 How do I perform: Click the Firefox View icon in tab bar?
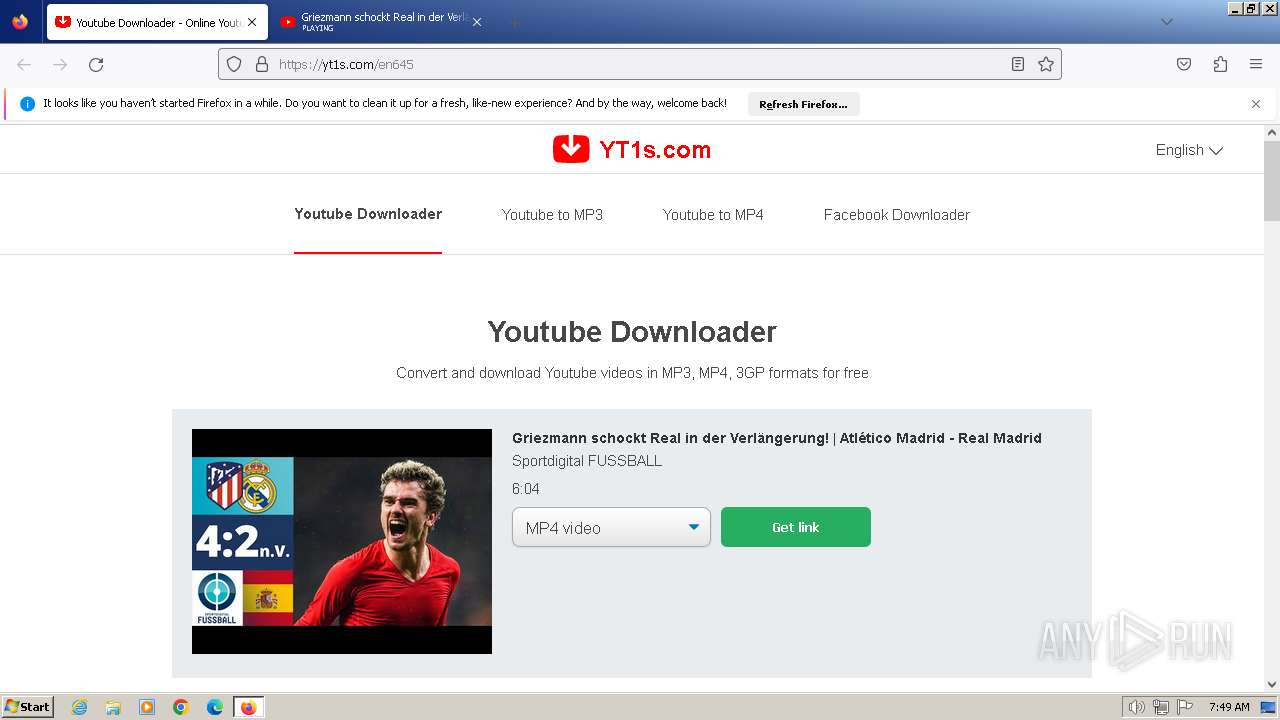tap(20, 21)
